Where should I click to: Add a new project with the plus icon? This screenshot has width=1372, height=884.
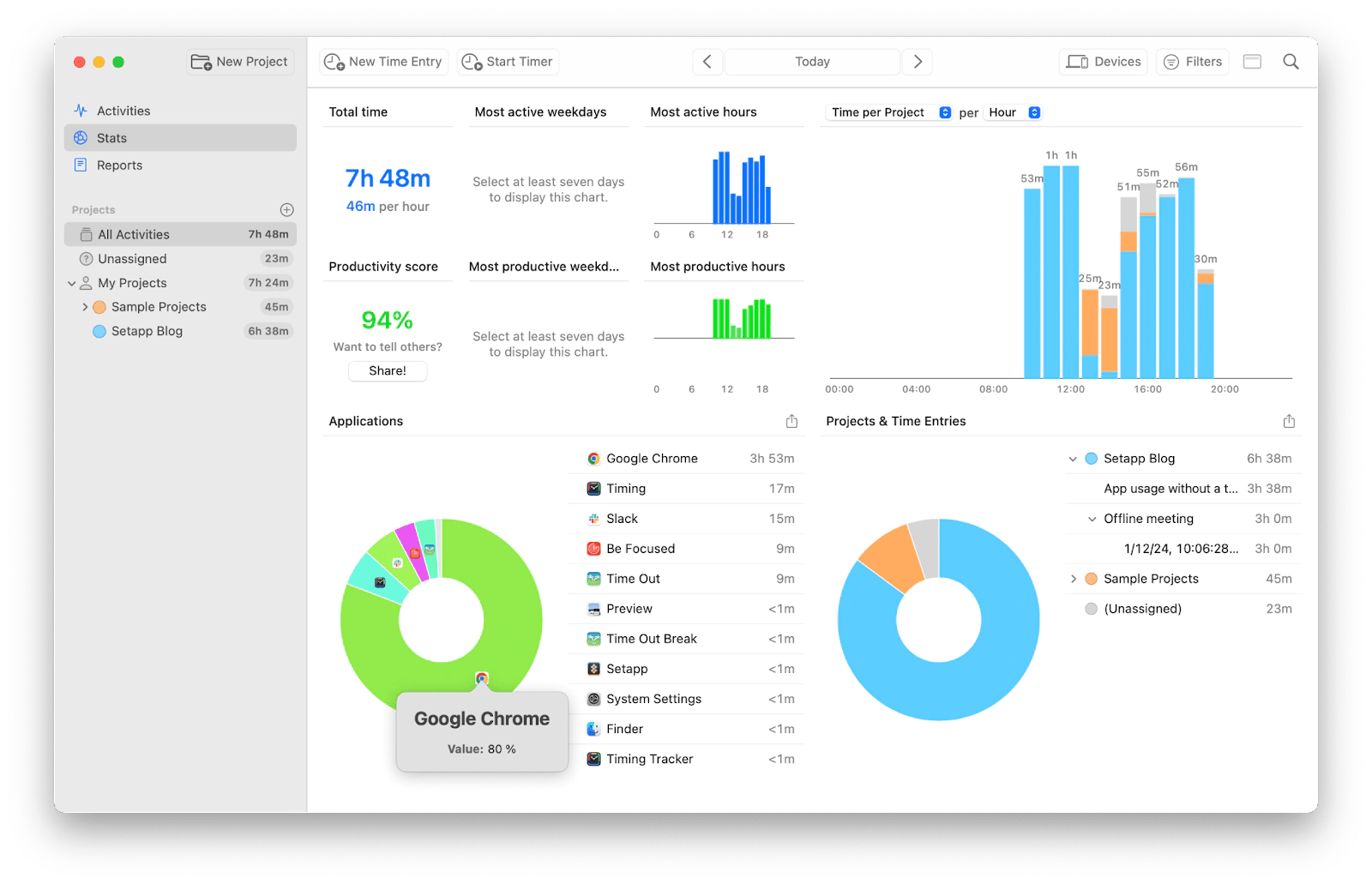point(286,209)
